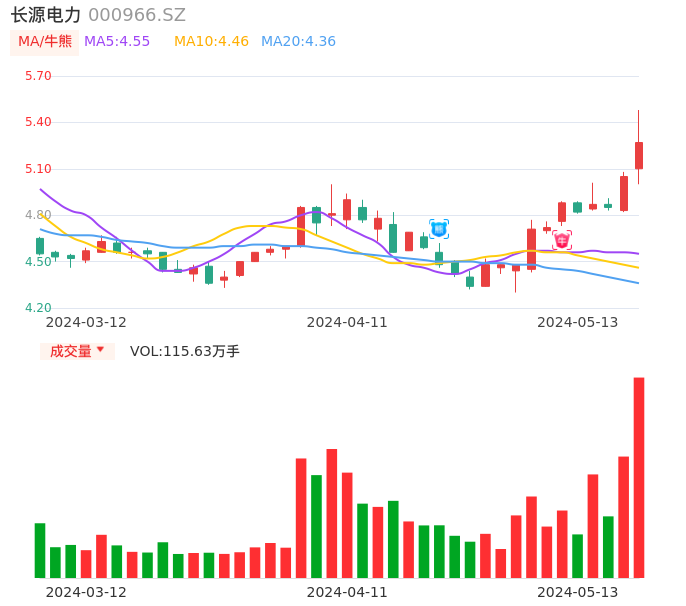Click the MA5:4.55 legend label
Screen dimensions: 686x606
pos(117,42)
